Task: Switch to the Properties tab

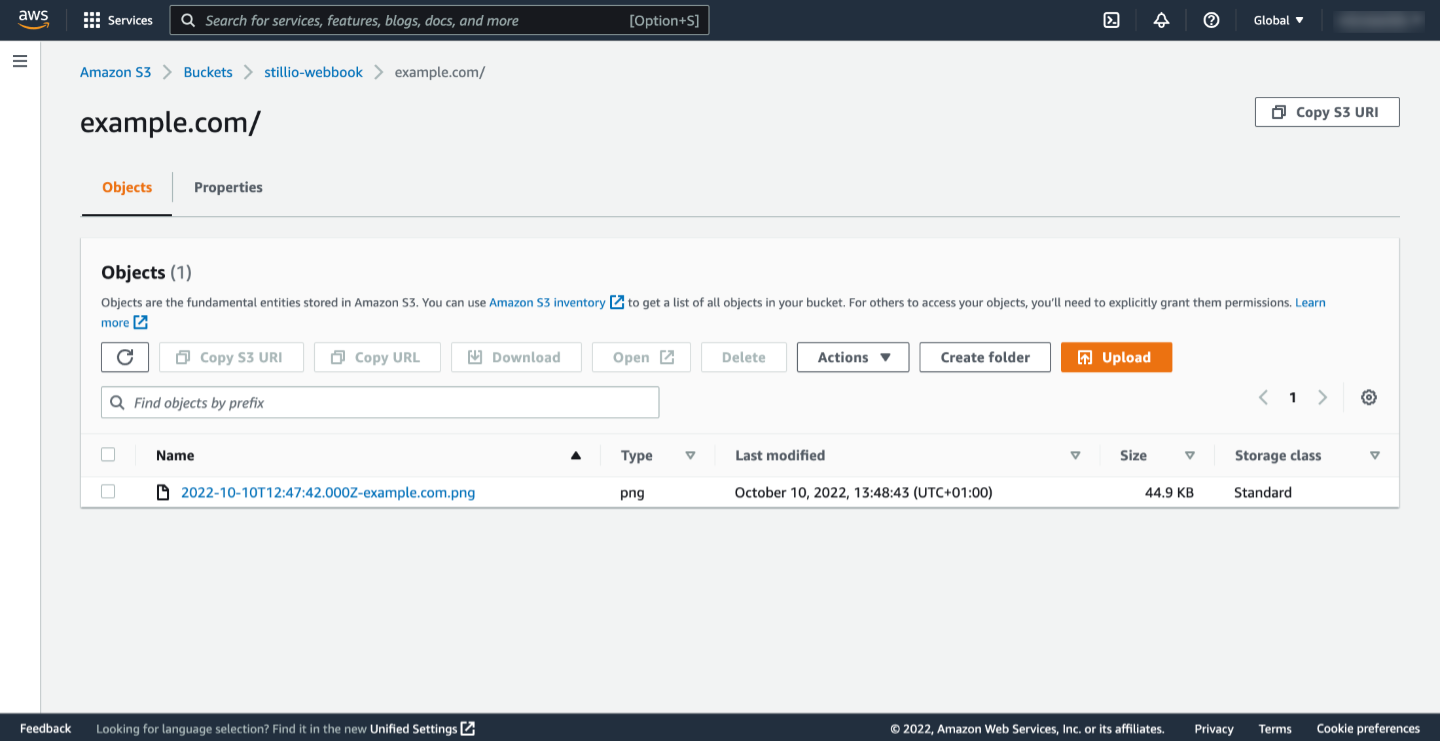Action: [228, 187]
